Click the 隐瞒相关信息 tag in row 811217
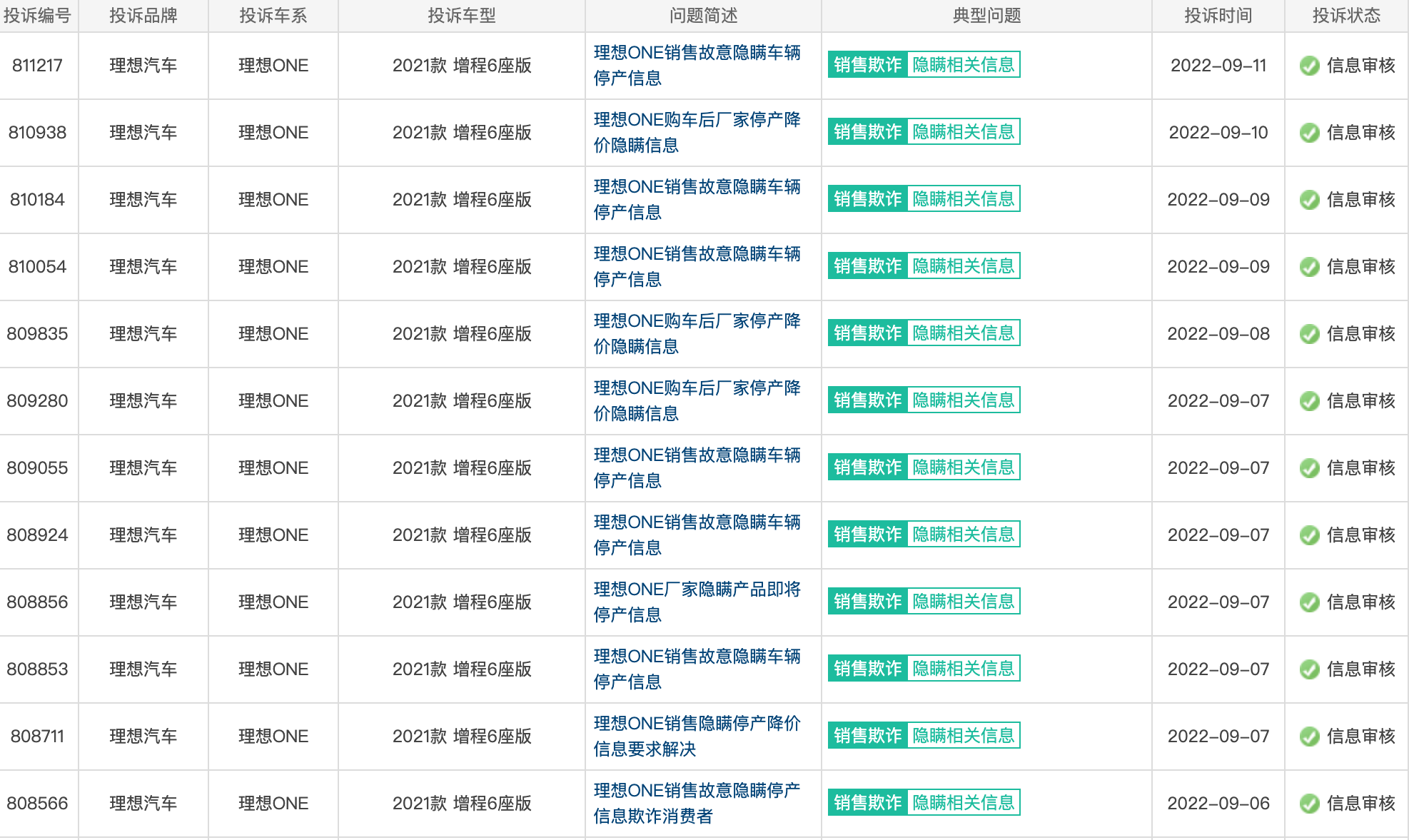The width and height of the screenshot is (1409, 840). (964, 65)
